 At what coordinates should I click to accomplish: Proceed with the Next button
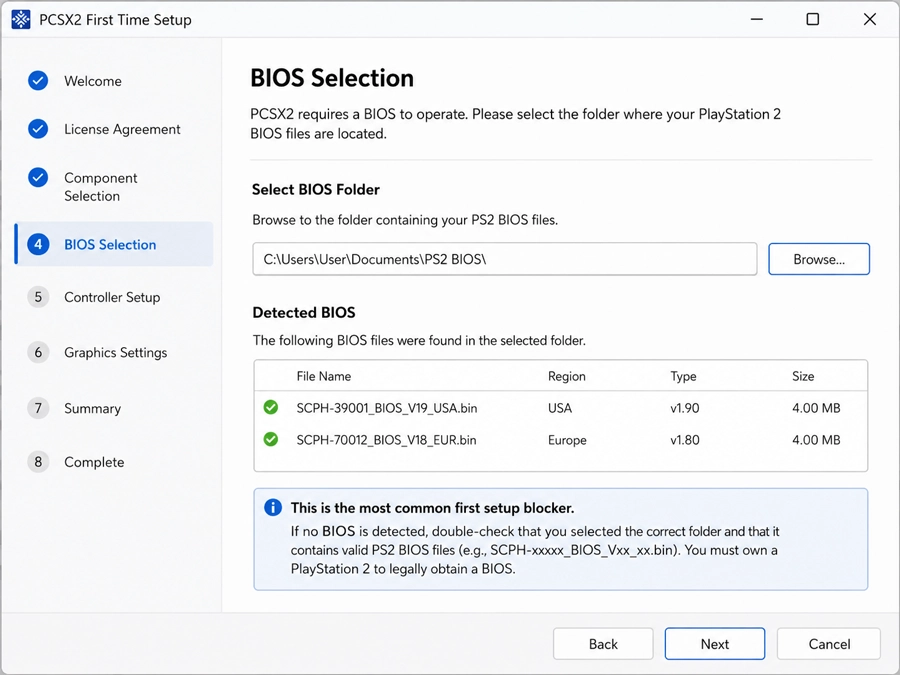[715, 644]
